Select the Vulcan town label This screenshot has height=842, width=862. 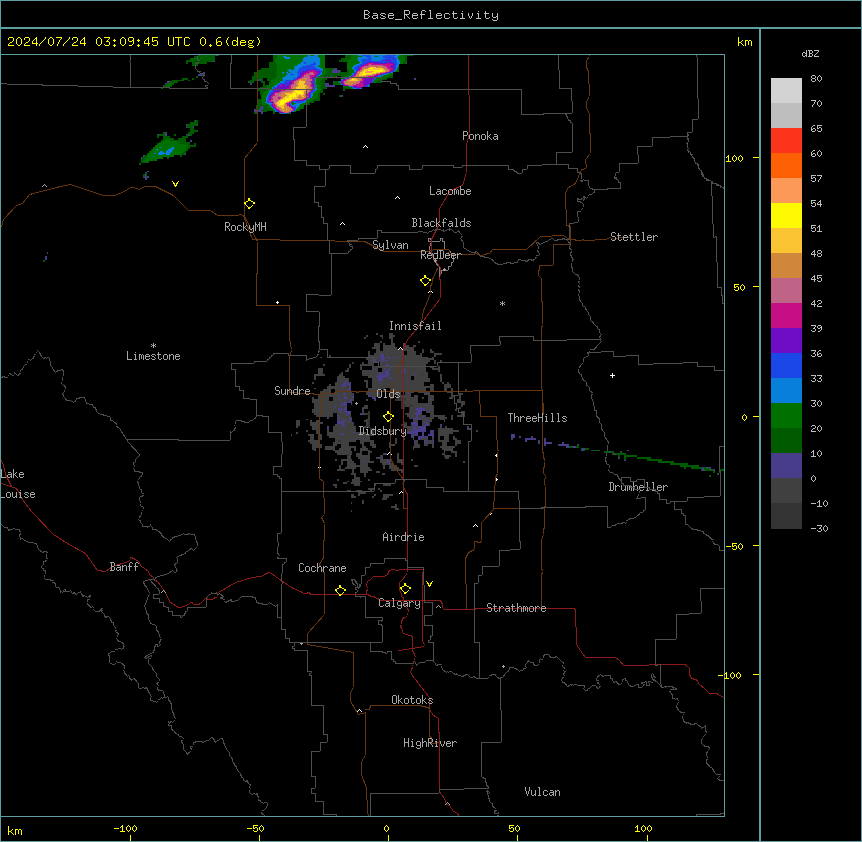coord(543,792)
